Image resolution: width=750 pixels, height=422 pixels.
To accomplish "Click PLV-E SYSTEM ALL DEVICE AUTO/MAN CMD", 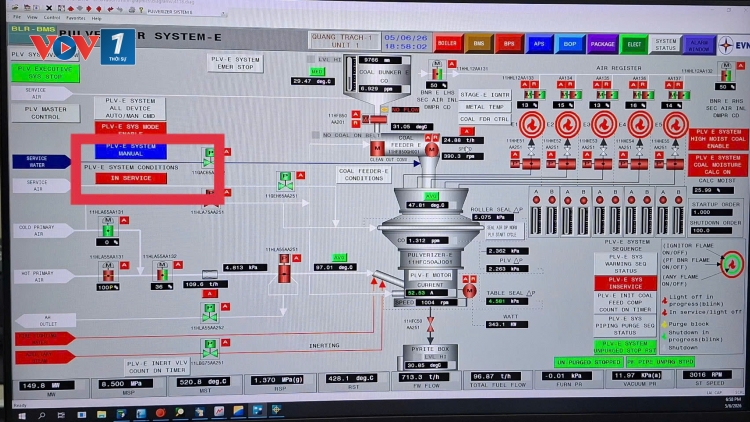I will [130, 108].
